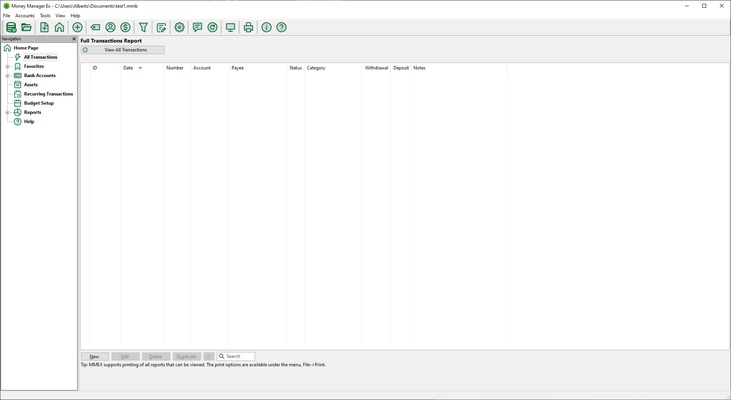Image resolution: width=731 pixels, height=400 pixels.
Task: Open the Currency manager dollar icon
Action: click(125, 28)
